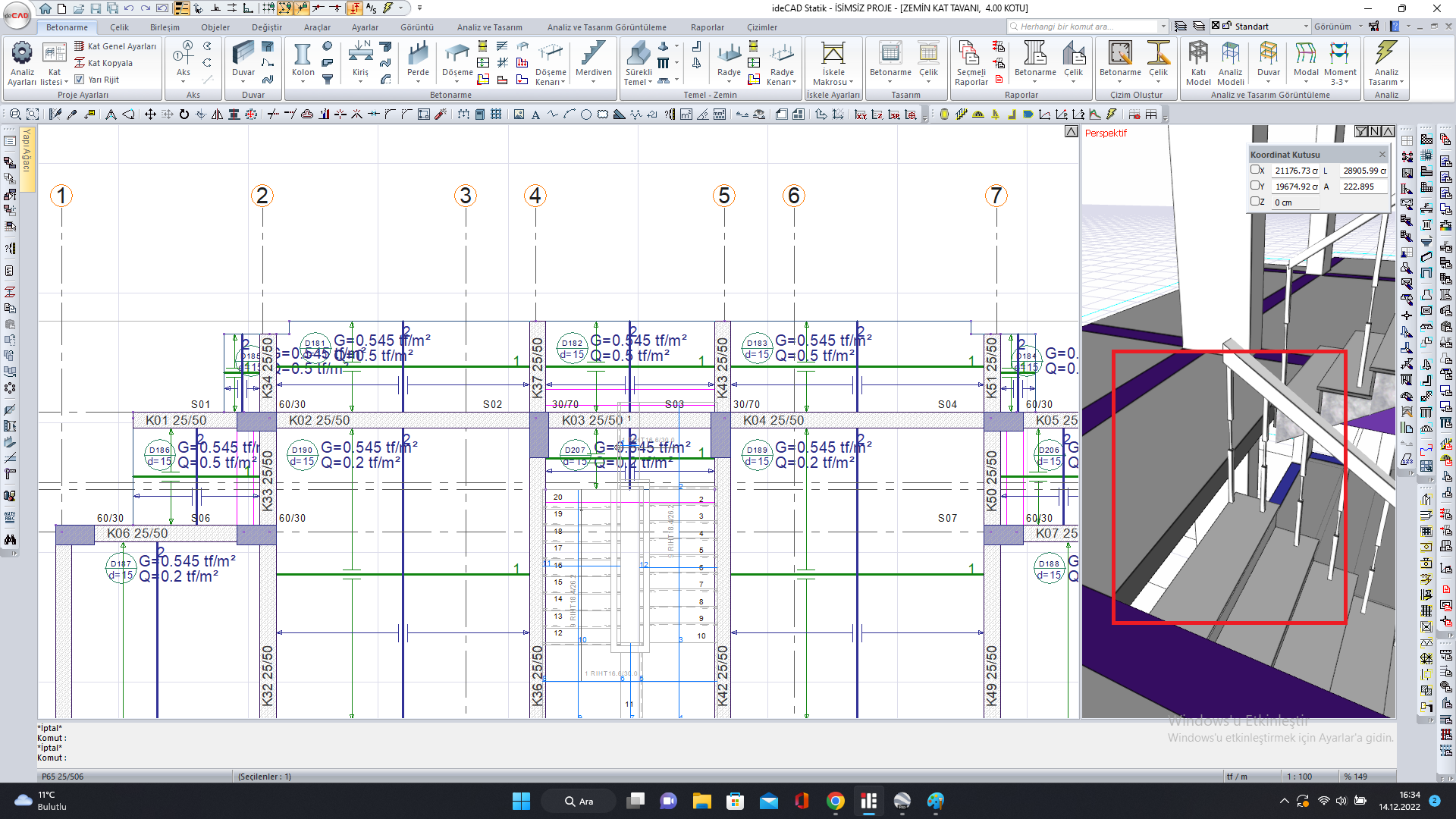Switch to the Objeler tab
The width and height of the screenshot is (1456, 819).
[x=215, y=27]
